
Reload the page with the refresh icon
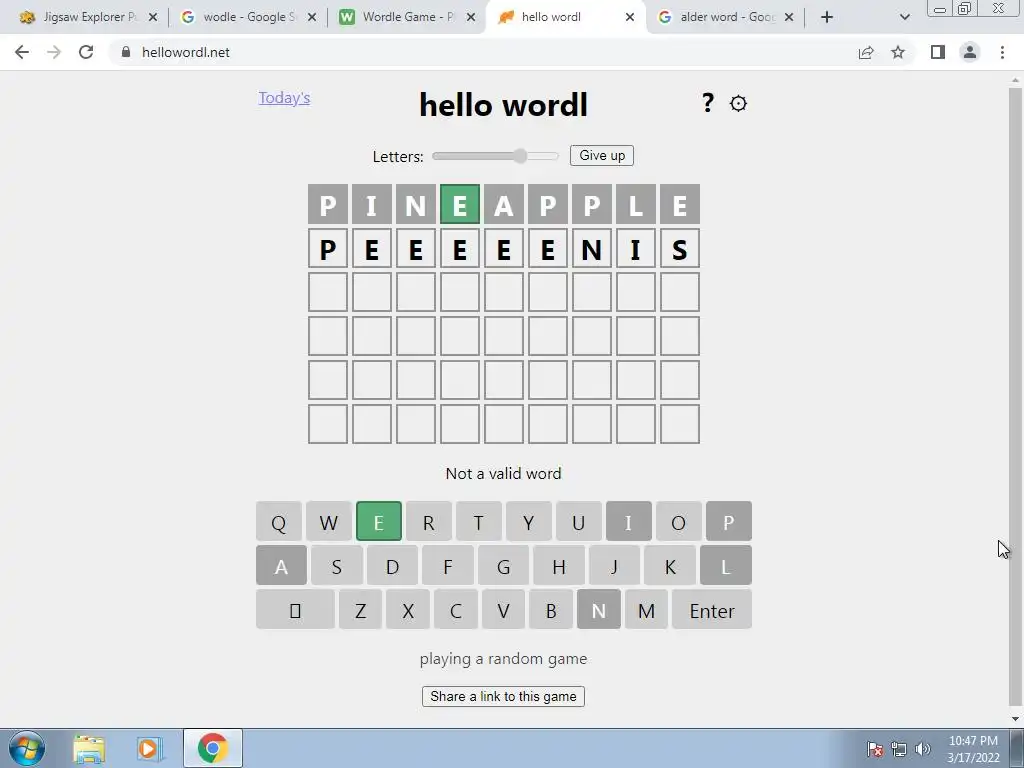(86, 52)
